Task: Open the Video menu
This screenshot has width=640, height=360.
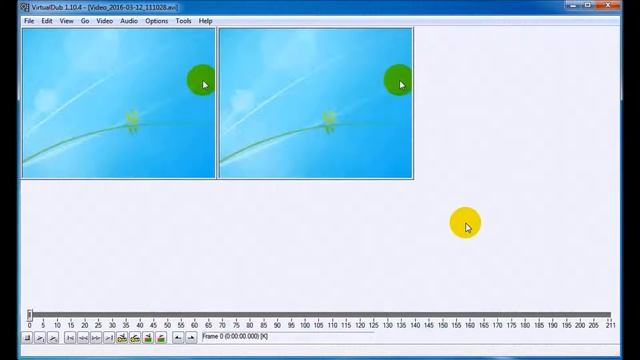Action: point(104,21)
